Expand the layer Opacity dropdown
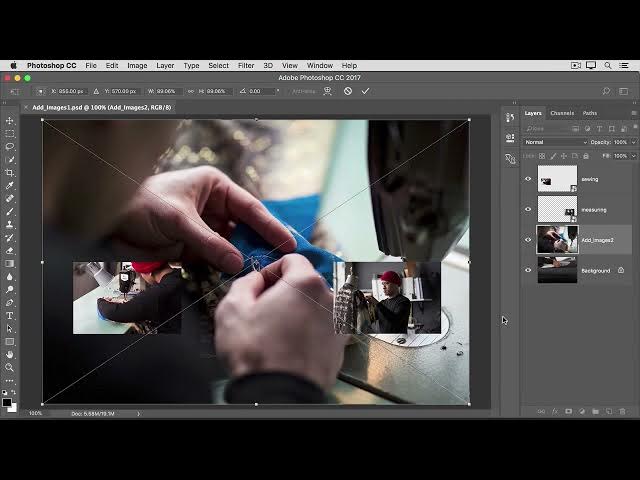Viewport: 640px width, 480px height. pos(631,142)
